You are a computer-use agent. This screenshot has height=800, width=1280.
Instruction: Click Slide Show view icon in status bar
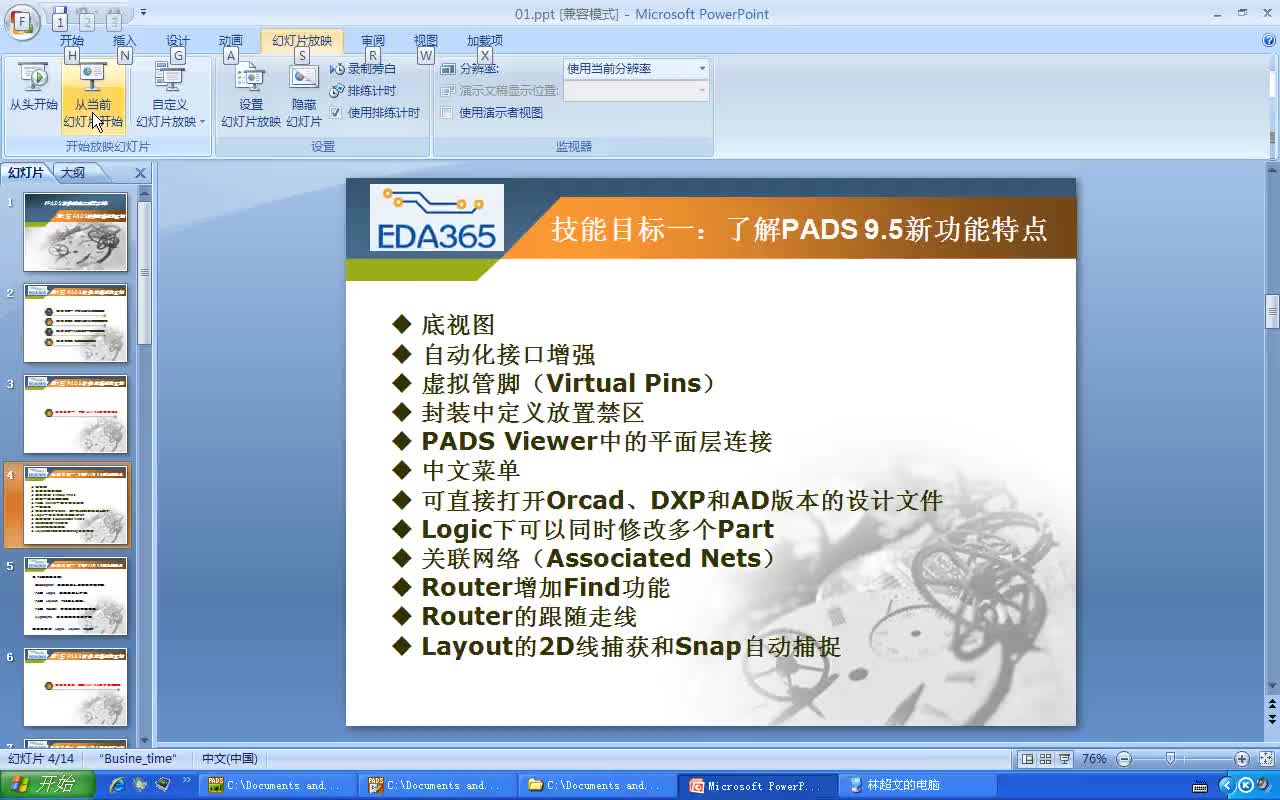tap(1065, 759)
